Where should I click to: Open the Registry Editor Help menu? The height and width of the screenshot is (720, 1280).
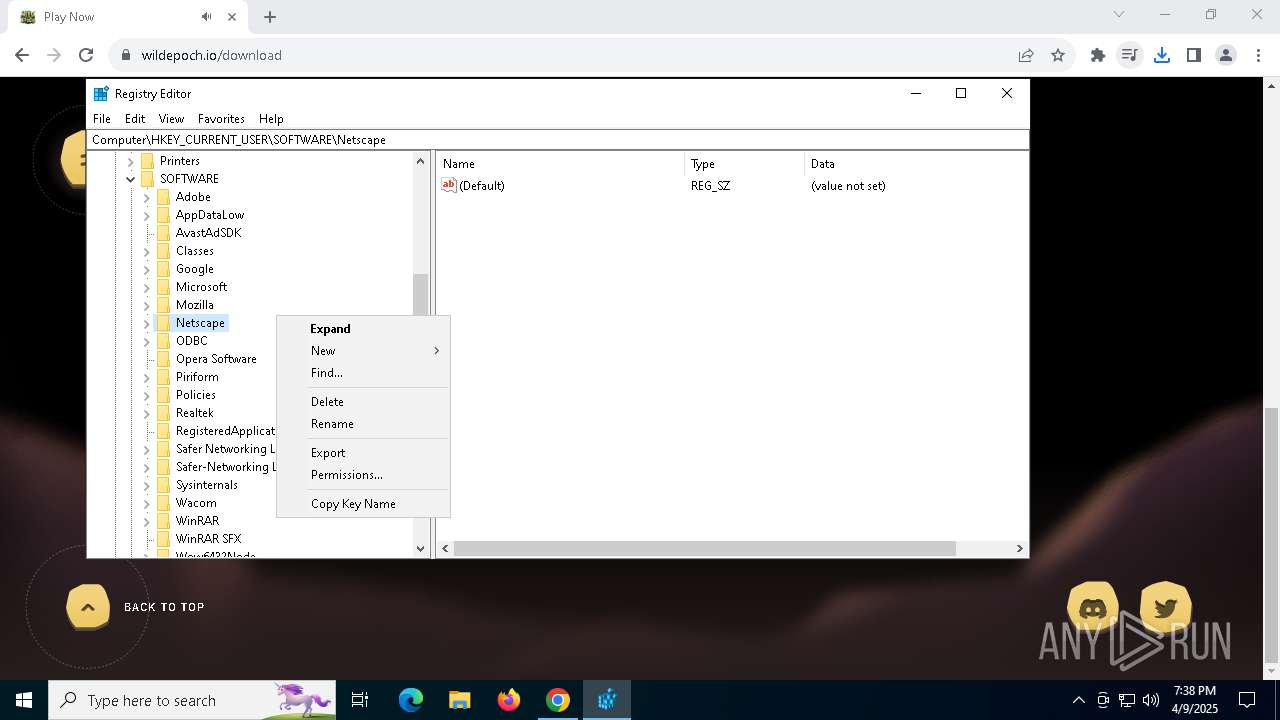[x=271, y=118]
